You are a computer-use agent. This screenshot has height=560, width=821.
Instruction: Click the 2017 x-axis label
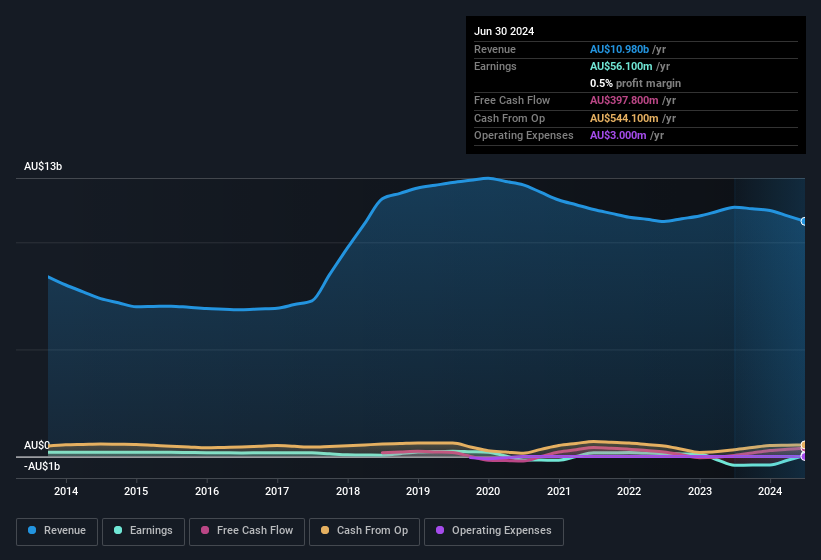(x=277, y=491)
